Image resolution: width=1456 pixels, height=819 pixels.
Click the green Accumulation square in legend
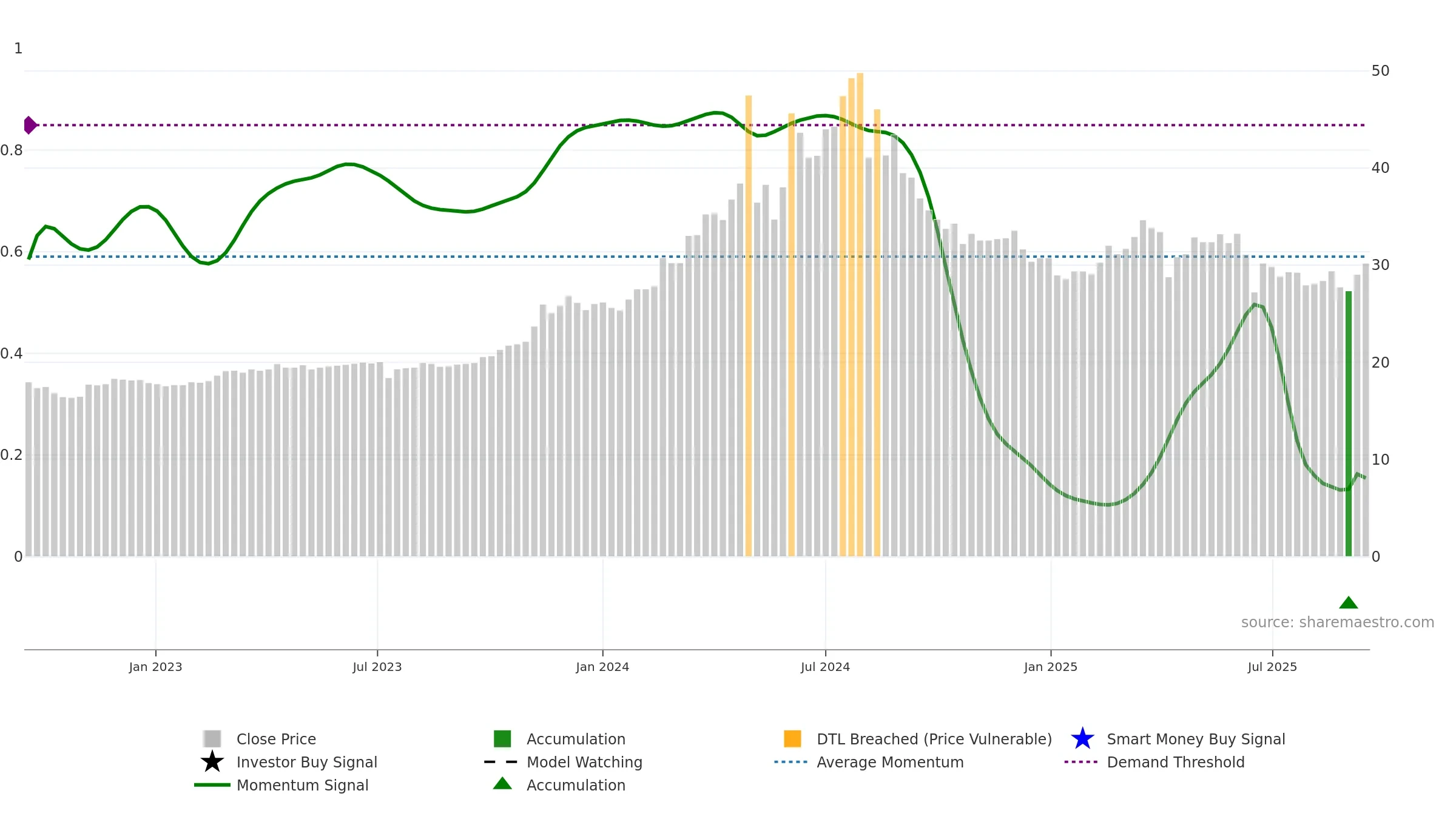[x=502, y=738]
